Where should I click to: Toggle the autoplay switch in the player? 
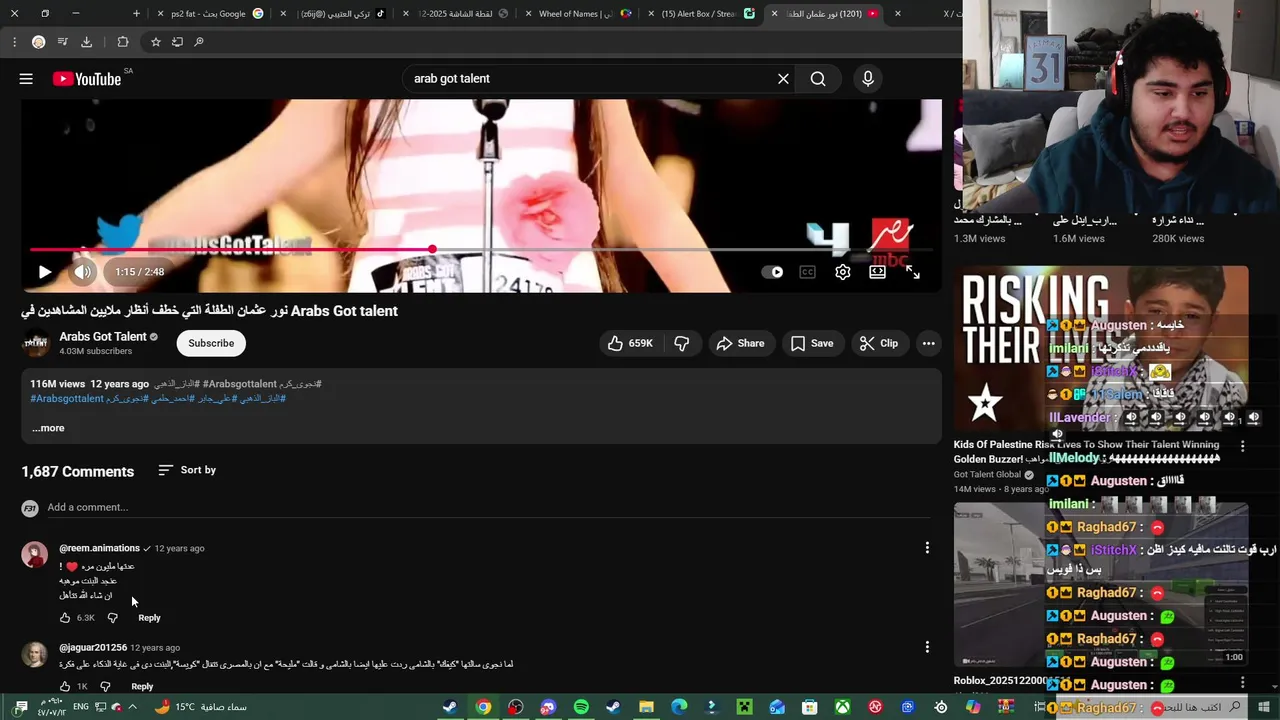point(773,272)
